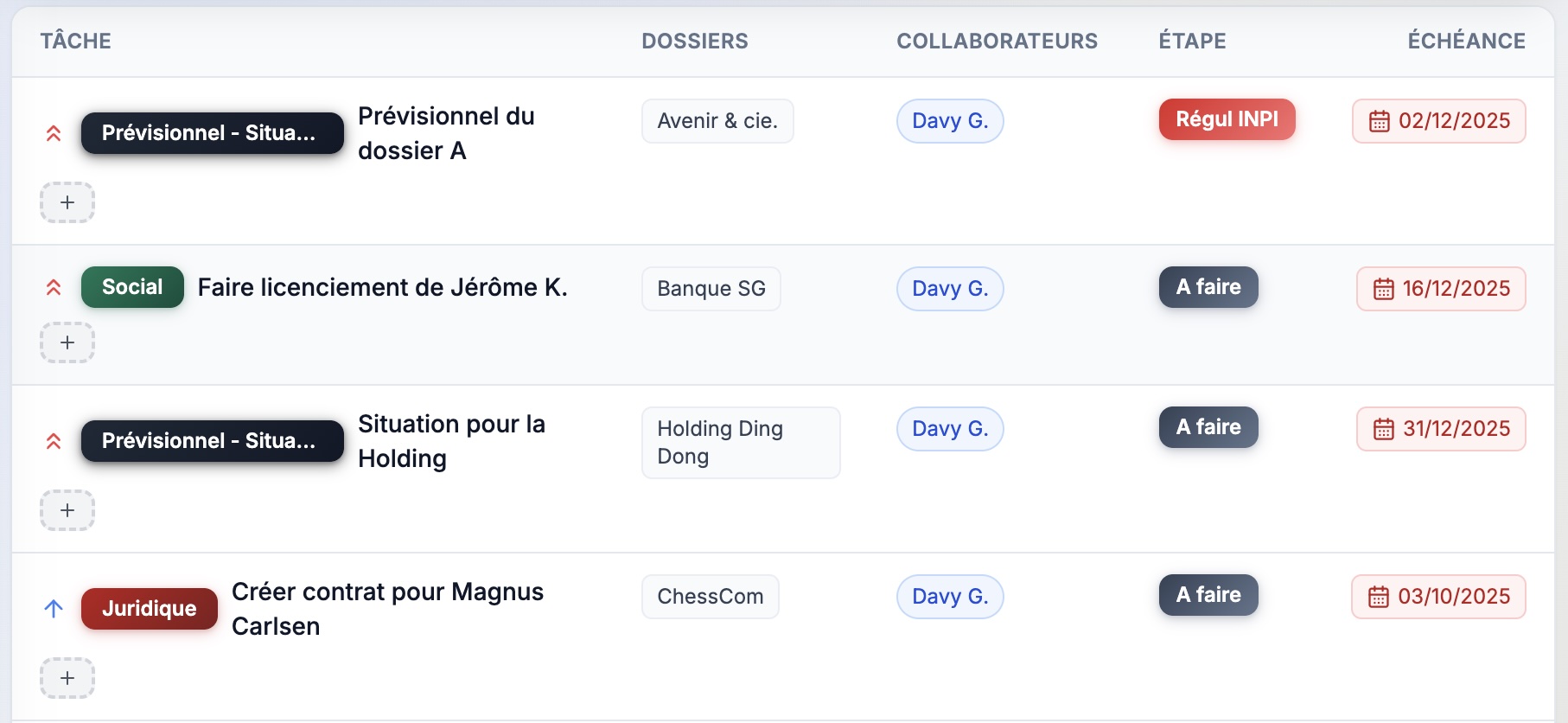The height and width of the screenshot is (723, 1568).
Task: Click the calendar icon beside date 02/12/2025
Action: coord(1380,121)
